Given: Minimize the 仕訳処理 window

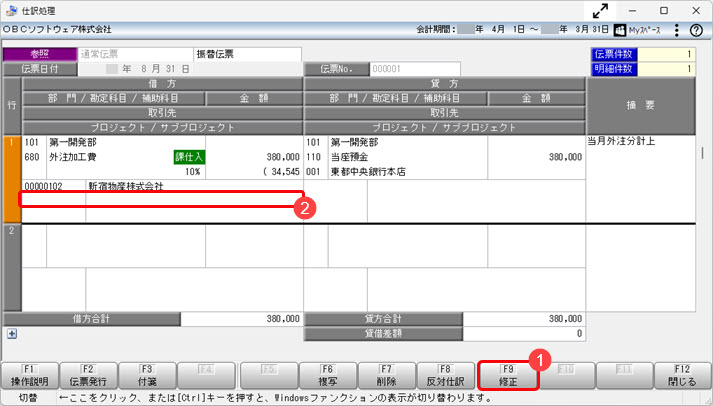Looking at the screenshot, I should tap(632, 10).
